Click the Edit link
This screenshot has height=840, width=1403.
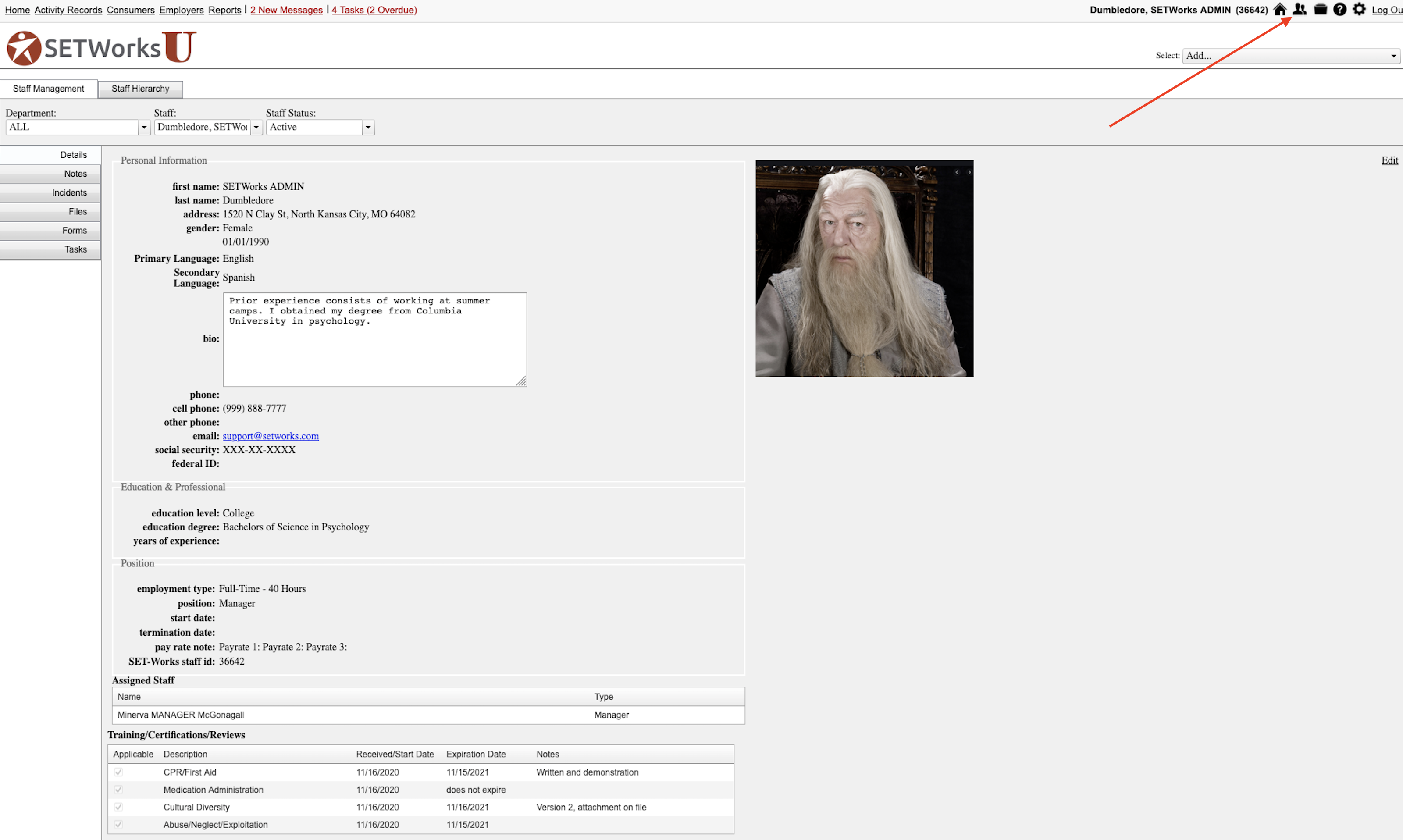coord(1389,161)
